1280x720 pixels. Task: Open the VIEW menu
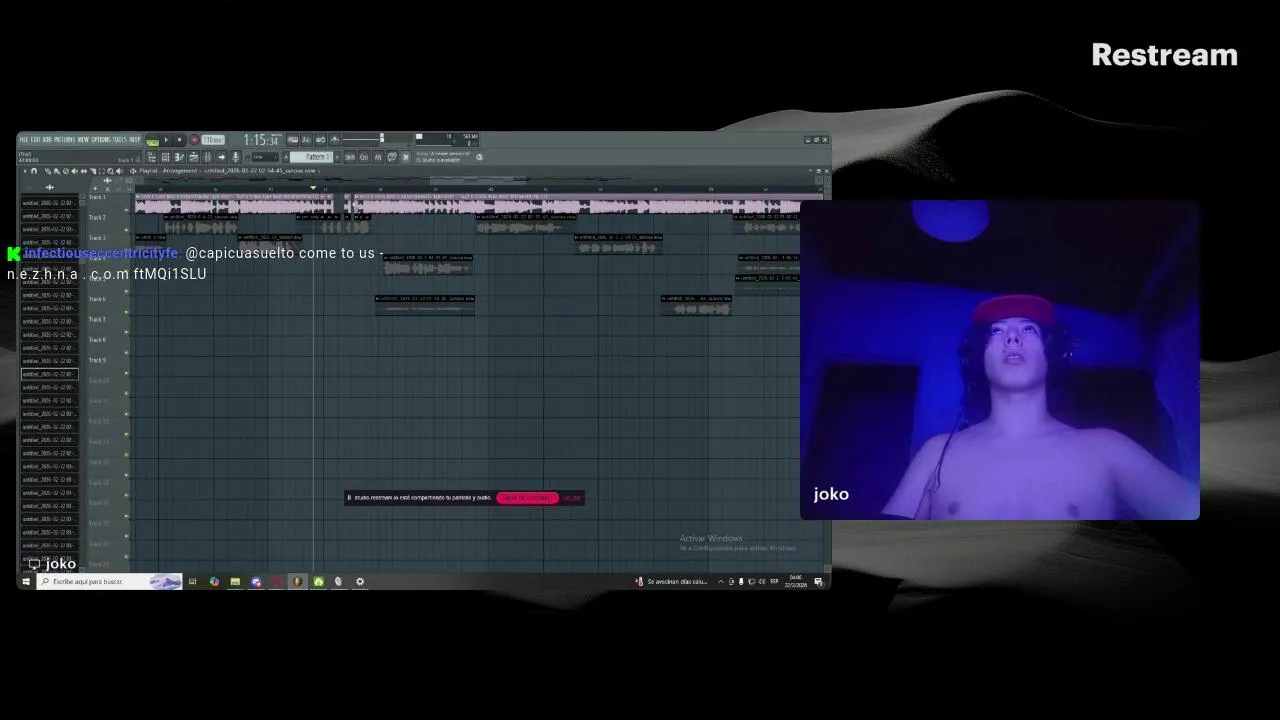[83, 139]
